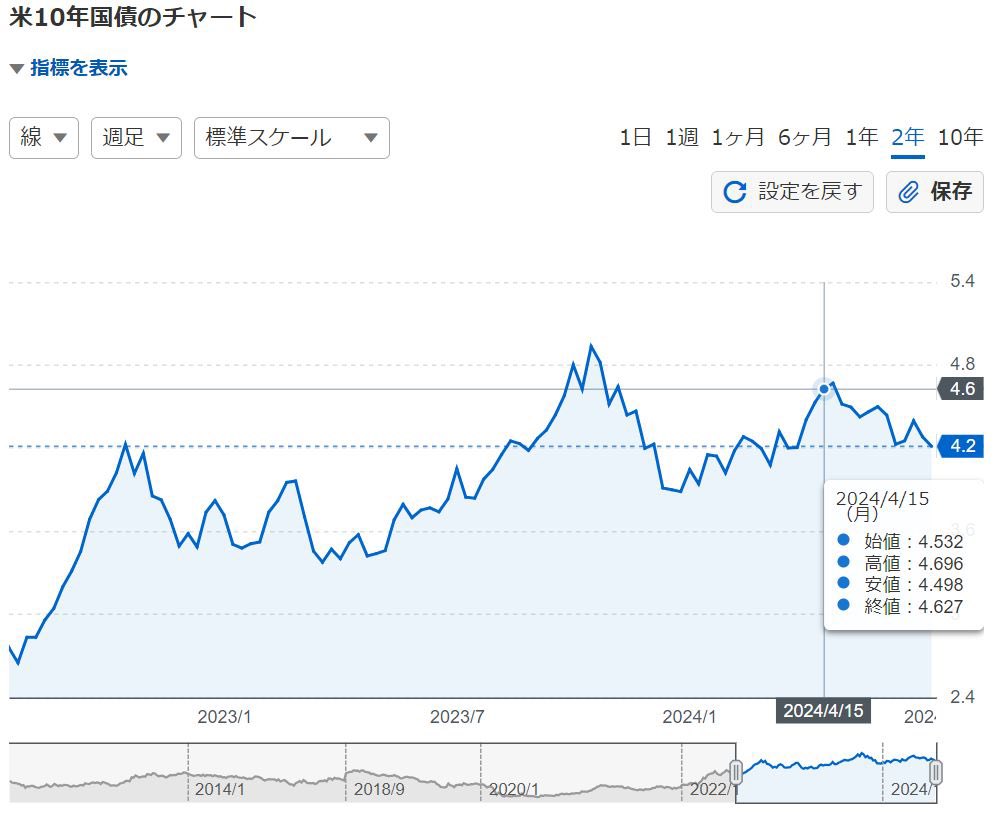Click the 4.6 crosshair price label
The height and width of the screenshot is (821, 997).
[x=961, y=389]
